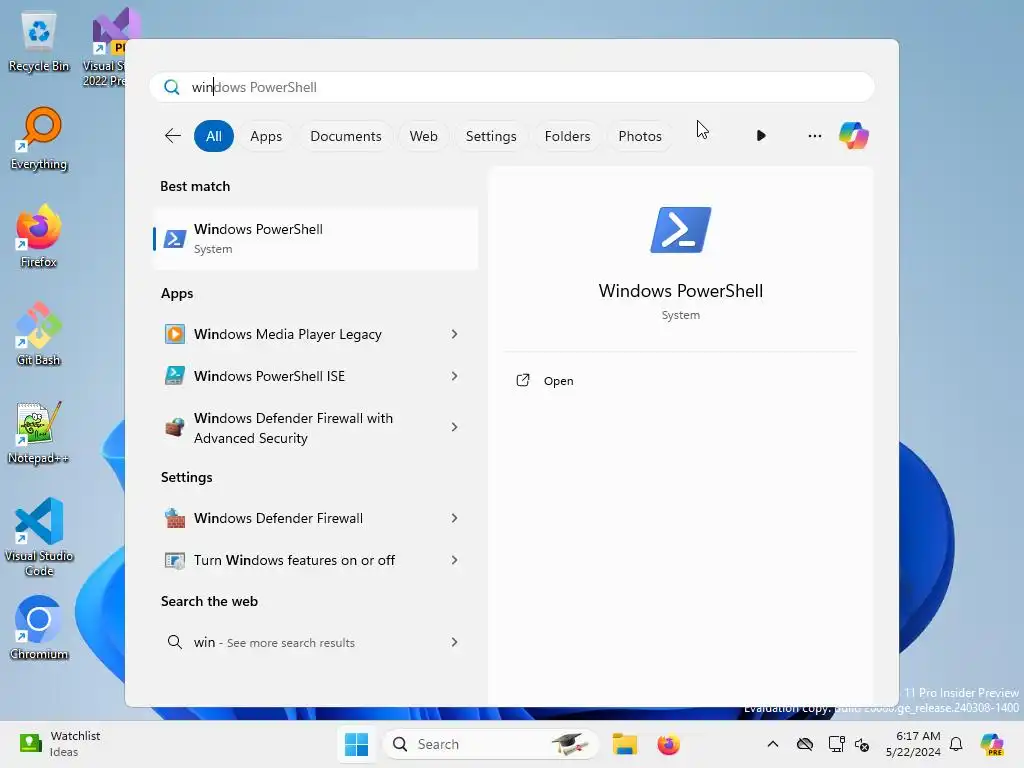Screen dimensions: 1024x768
Task: Click the Windows Media Player Legacy icon
Action: [x=174, y=334]
